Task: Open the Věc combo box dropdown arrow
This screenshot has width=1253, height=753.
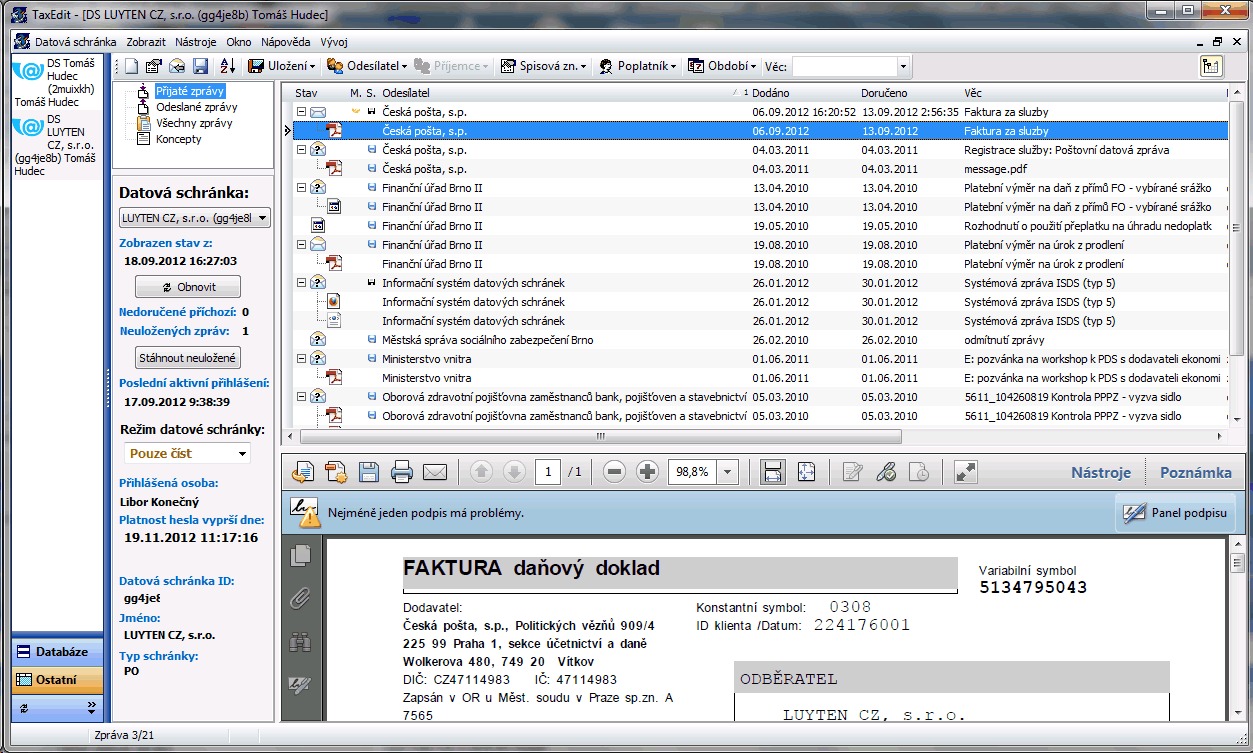Action: (x=903, y=67)
